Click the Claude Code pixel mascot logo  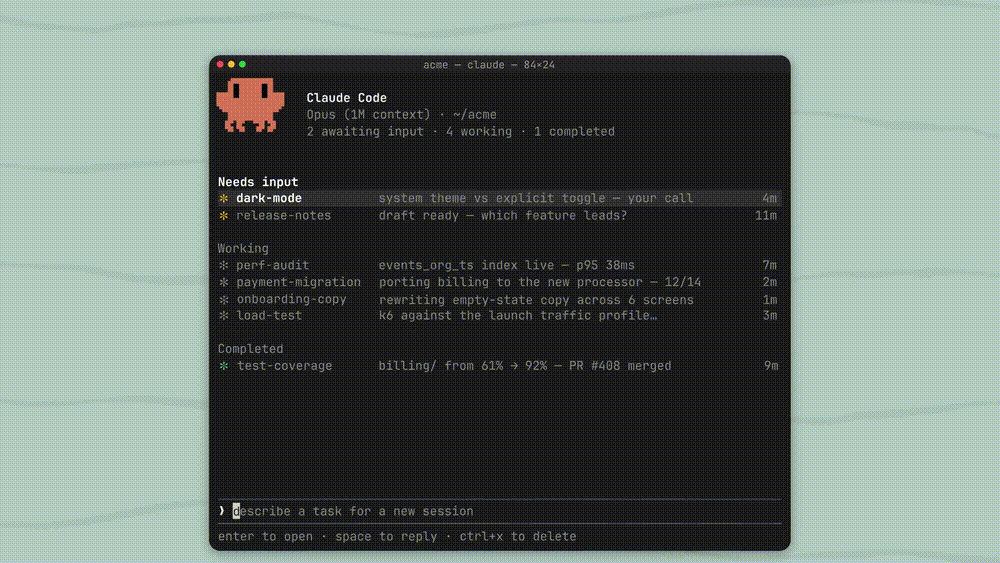(250, 105)
